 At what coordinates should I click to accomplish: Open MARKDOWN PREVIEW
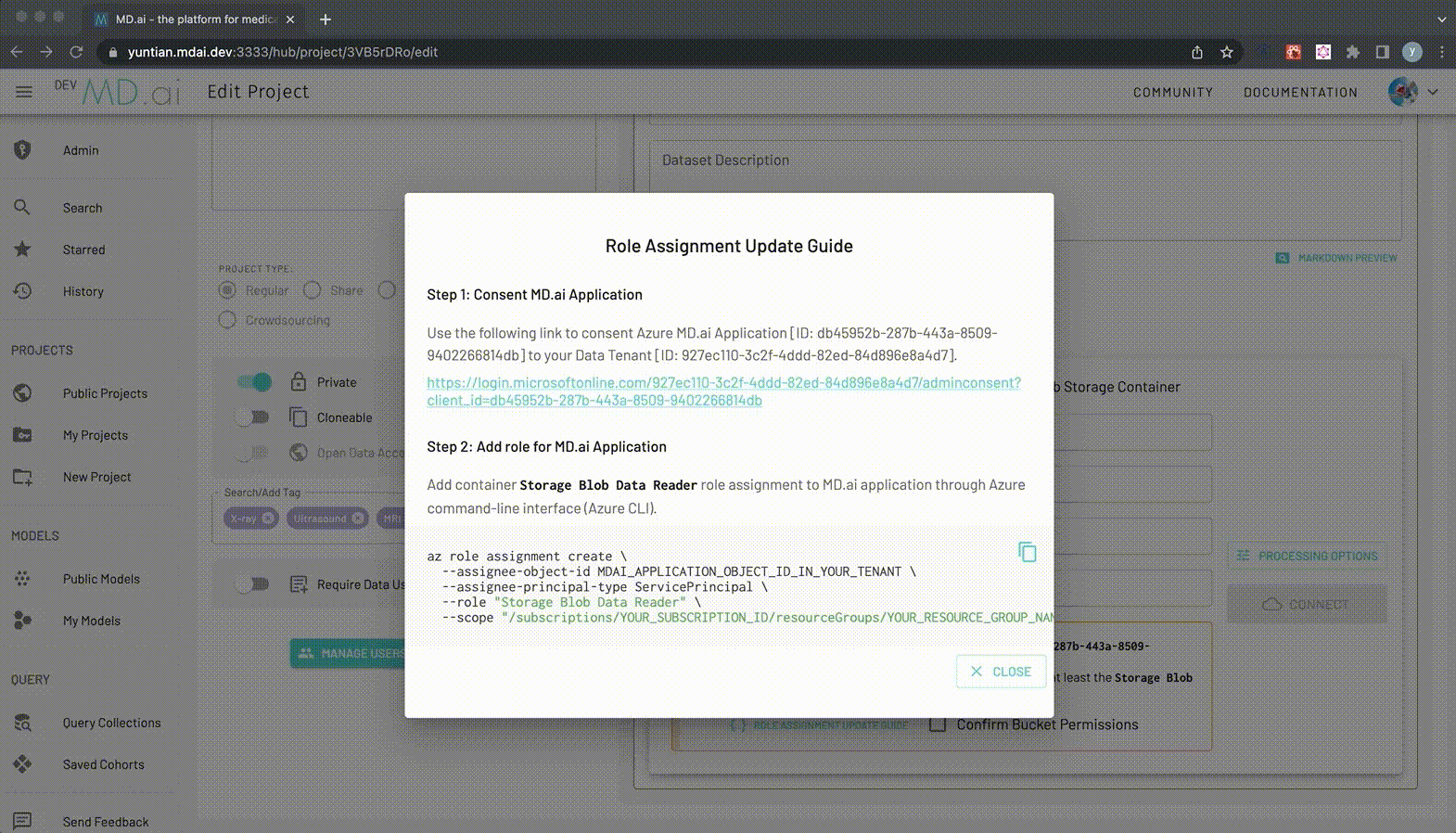tap(1335, 258)
